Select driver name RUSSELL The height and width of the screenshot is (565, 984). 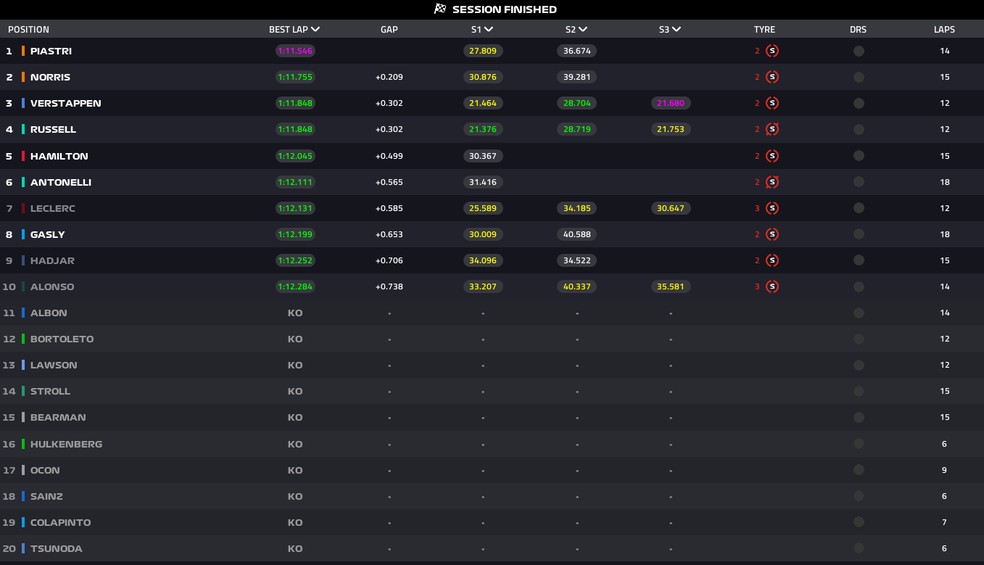(53, 129)
